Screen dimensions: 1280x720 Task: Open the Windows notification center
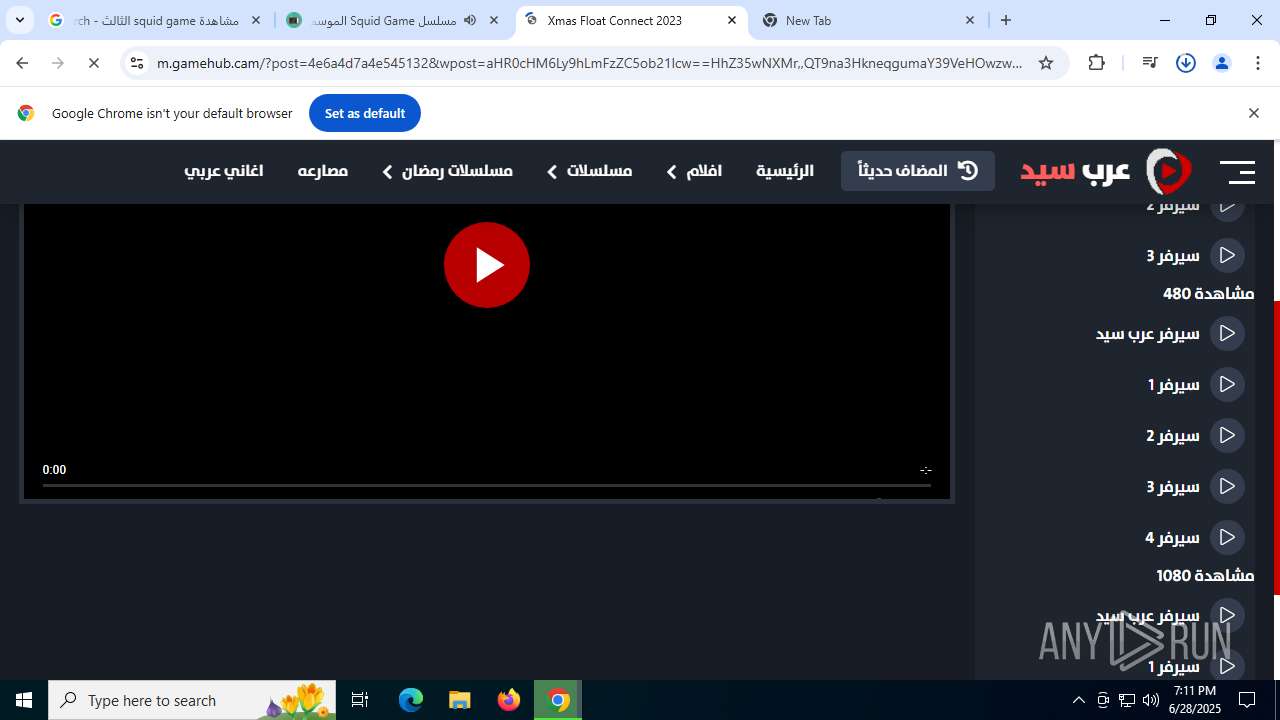[1247, 700]
